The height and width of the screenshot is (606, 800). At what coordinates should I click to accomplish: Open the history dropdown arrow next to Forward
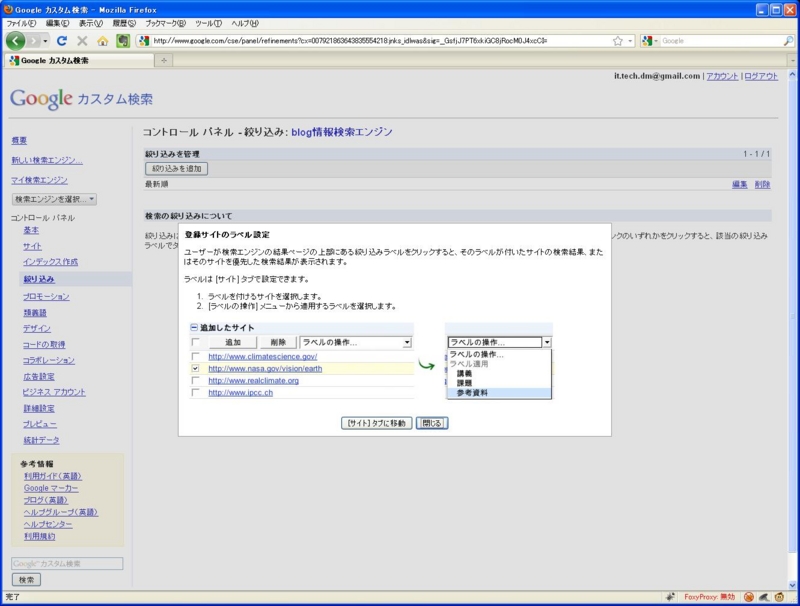pos(45,41)
